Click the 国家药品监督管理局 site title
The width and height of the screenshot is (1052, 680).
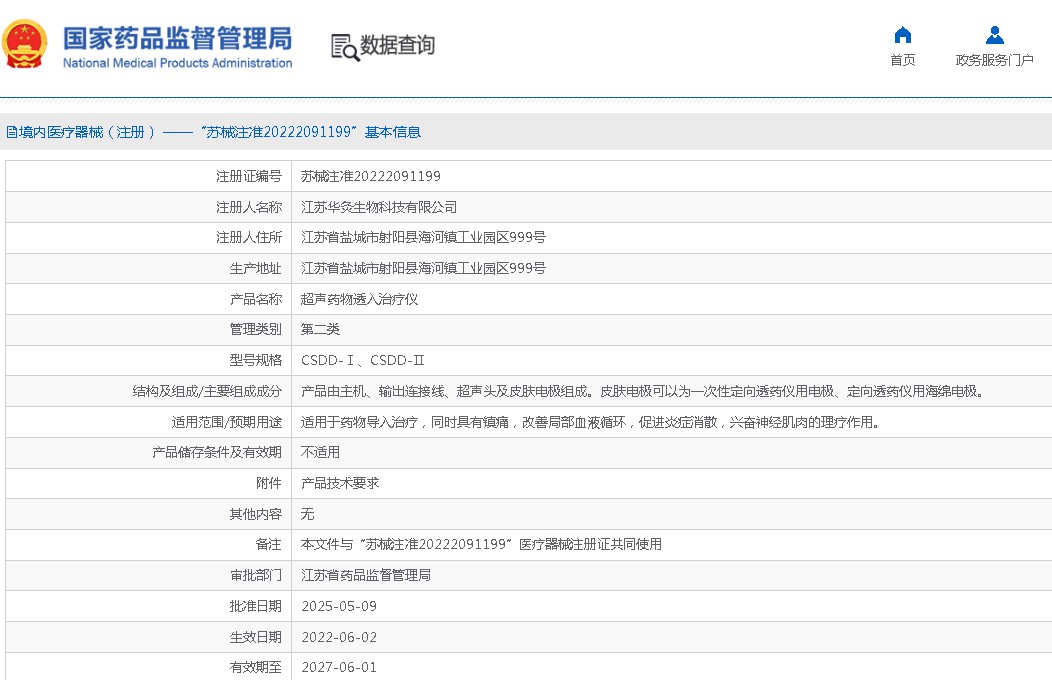pyautogui.click(x=177, y=38)
